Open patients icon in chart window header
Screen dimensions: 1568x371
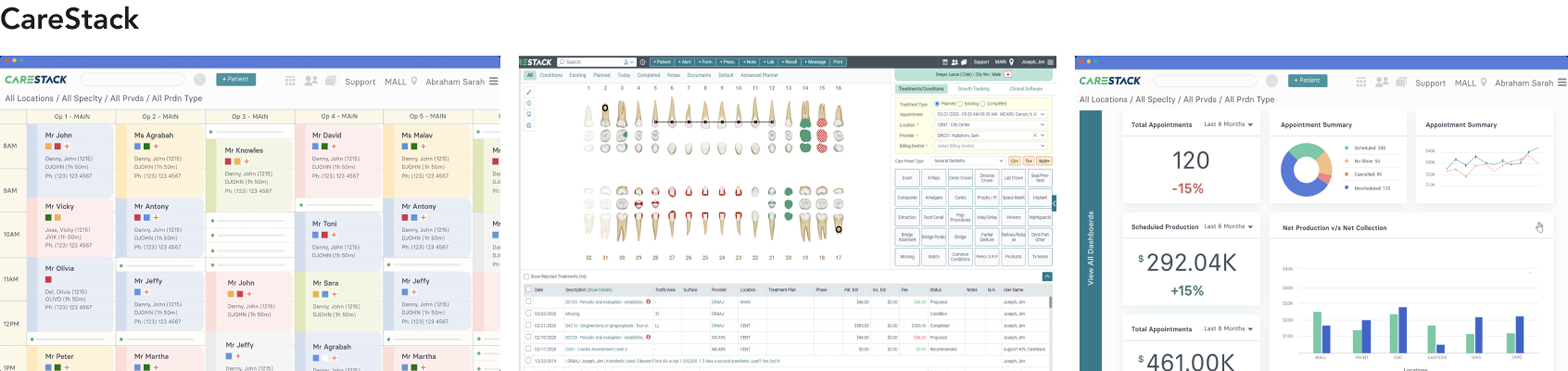pyautogui.click(x=955, y=62)
